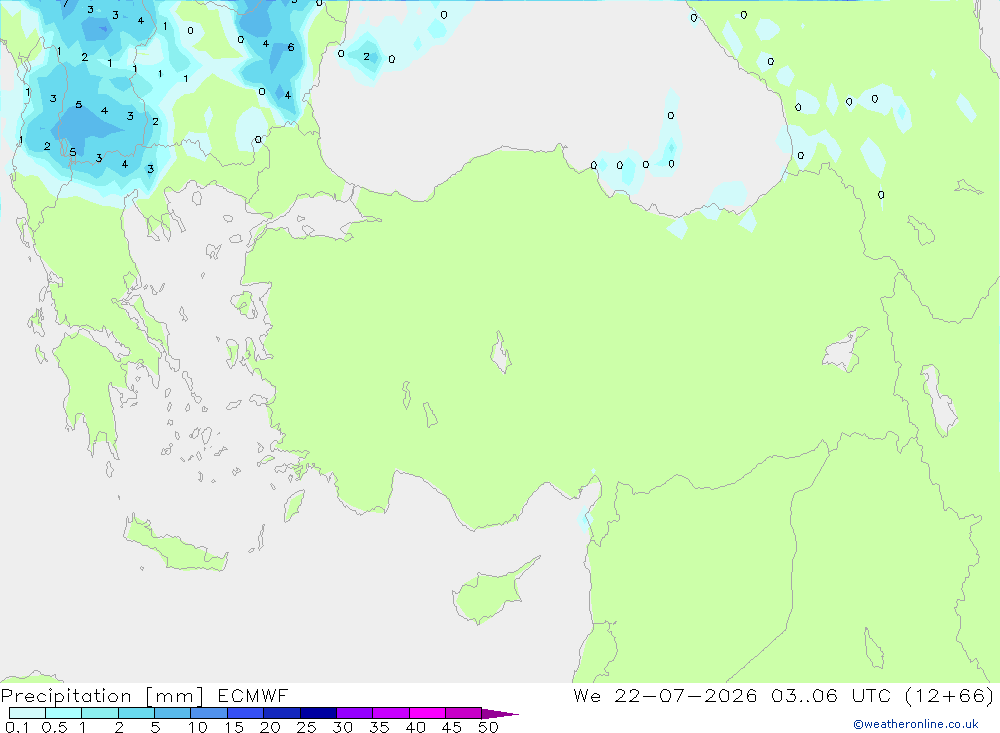Select the 0.1–0.5 mm legend color swatch
The image size is (1000, 733).
coord(27,713)
